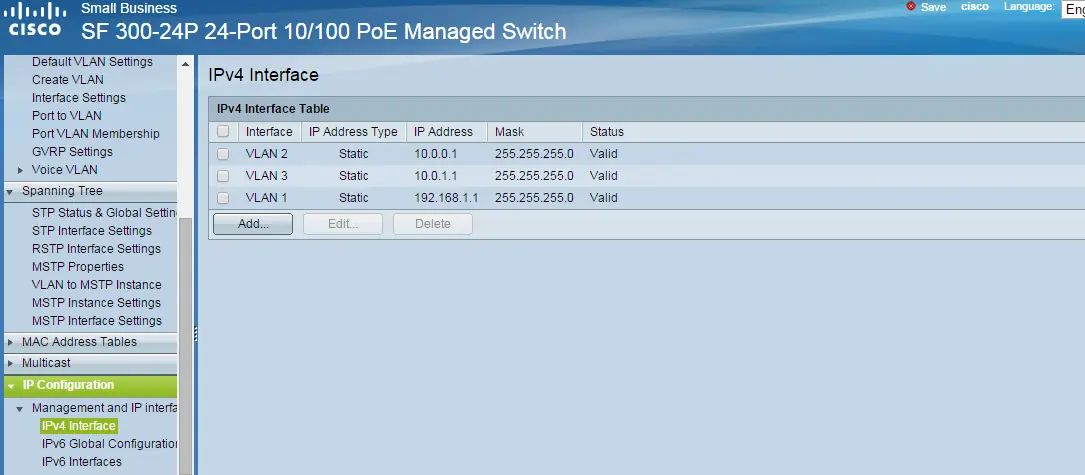Image resolution: width=1085 pixels, height=475 pixels.
Task: Open IPv6 Interfaces
Action: point(81,462)
